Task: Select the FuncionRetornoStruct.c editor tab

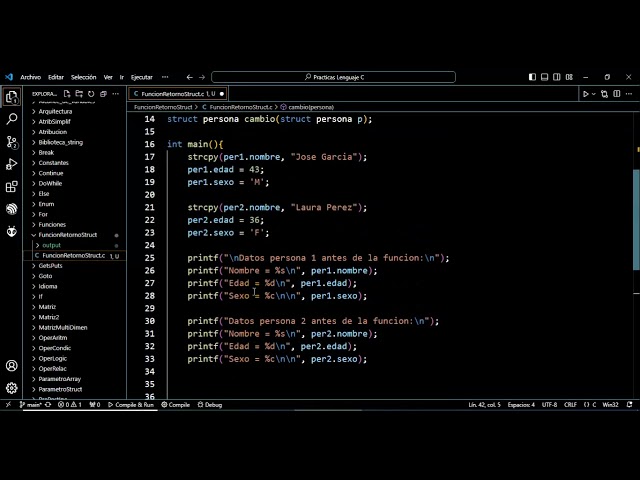Action: (178, 94)
